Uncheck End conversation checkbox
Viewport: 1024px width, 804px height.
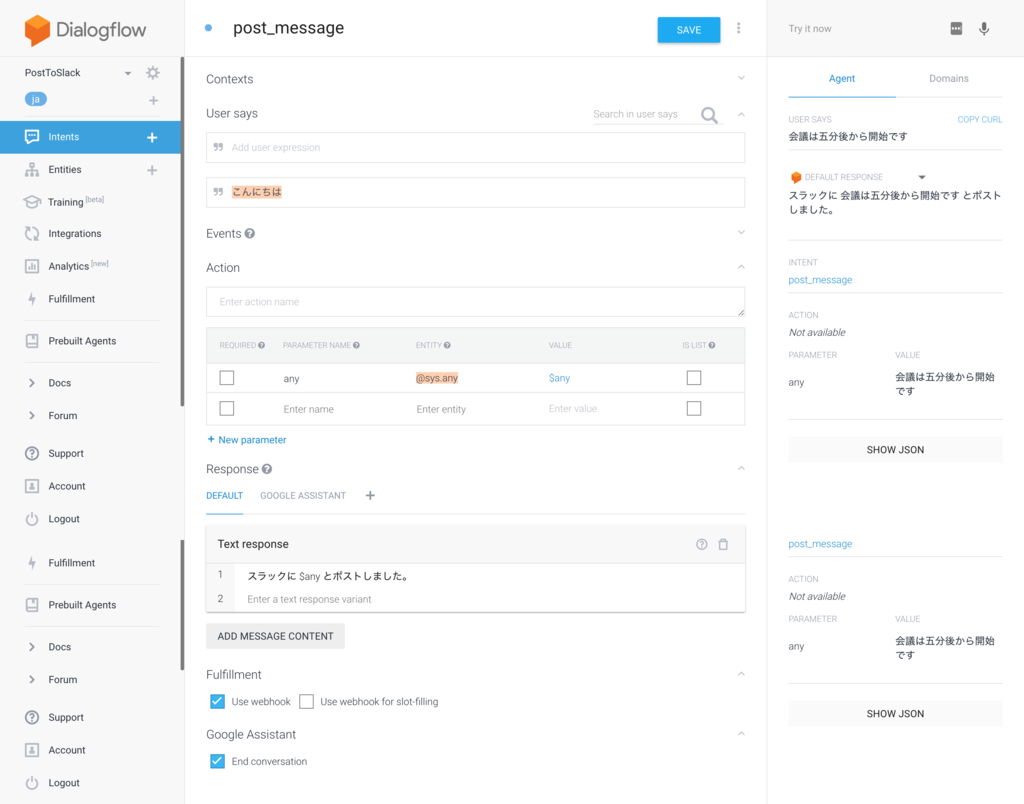[217, 761]
